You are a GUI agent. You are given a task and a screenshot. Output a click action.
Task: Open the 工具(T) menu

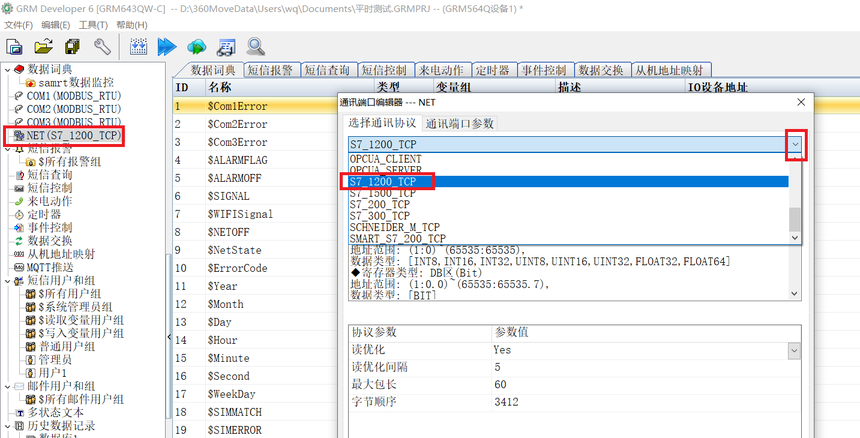(93, 24)
